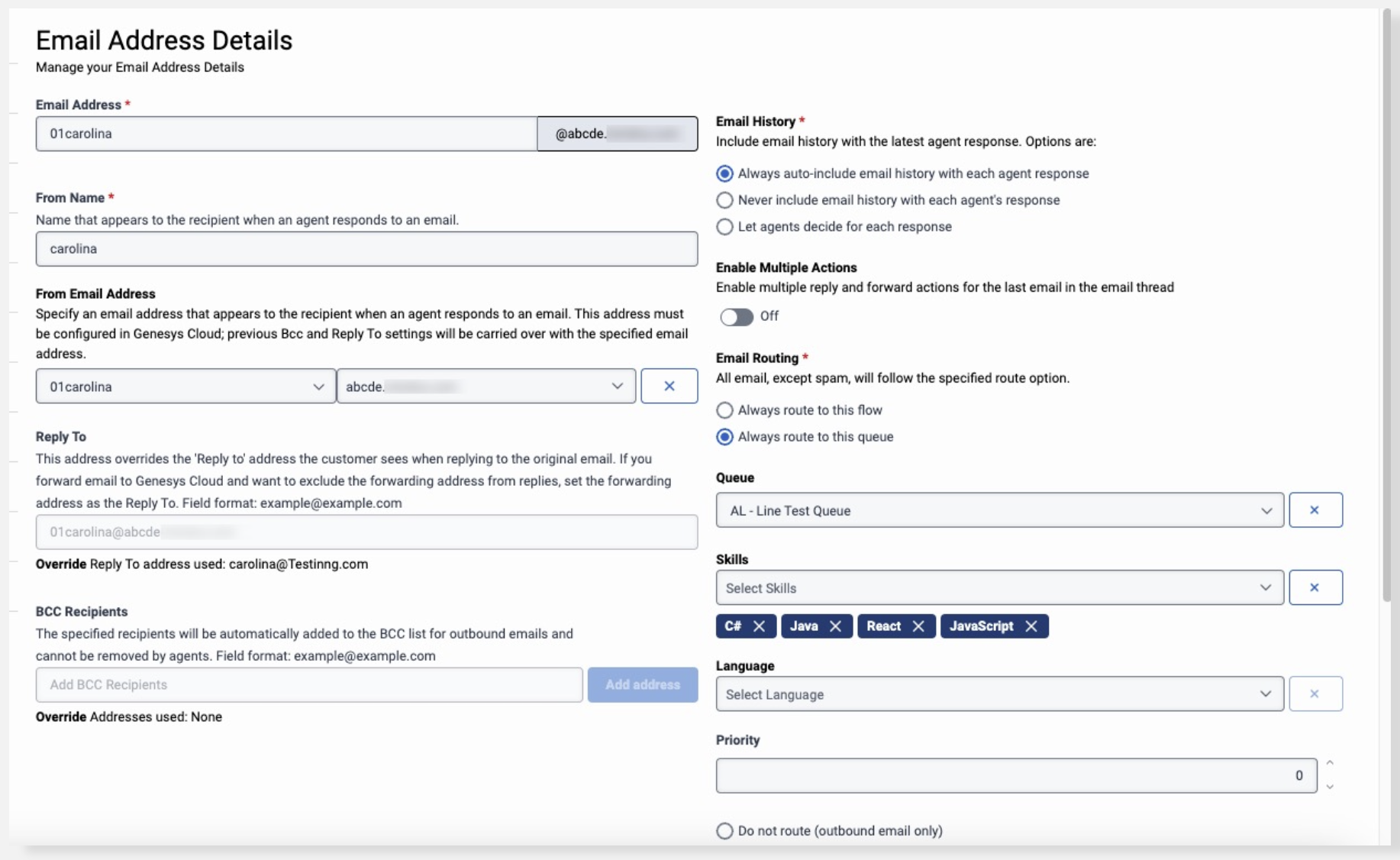Open the Select Language dropdown
This screenshot has width=1400, height=860.
(x=1266, y=694)
